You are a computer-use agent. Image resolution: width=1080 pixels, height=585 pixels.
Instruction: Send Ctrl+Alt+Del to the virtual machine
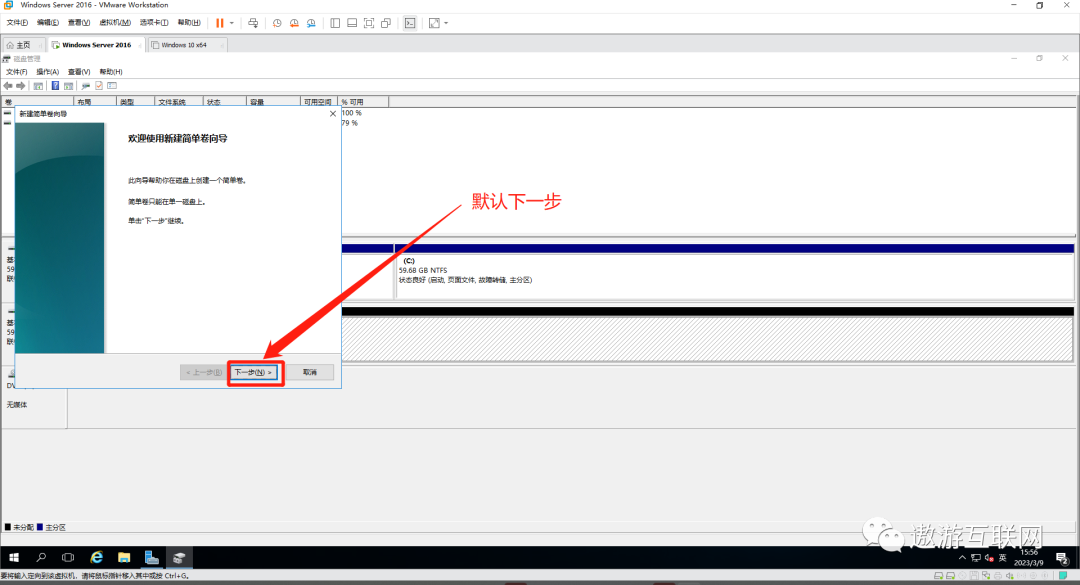pyautogui.click(x=253, y=23)
